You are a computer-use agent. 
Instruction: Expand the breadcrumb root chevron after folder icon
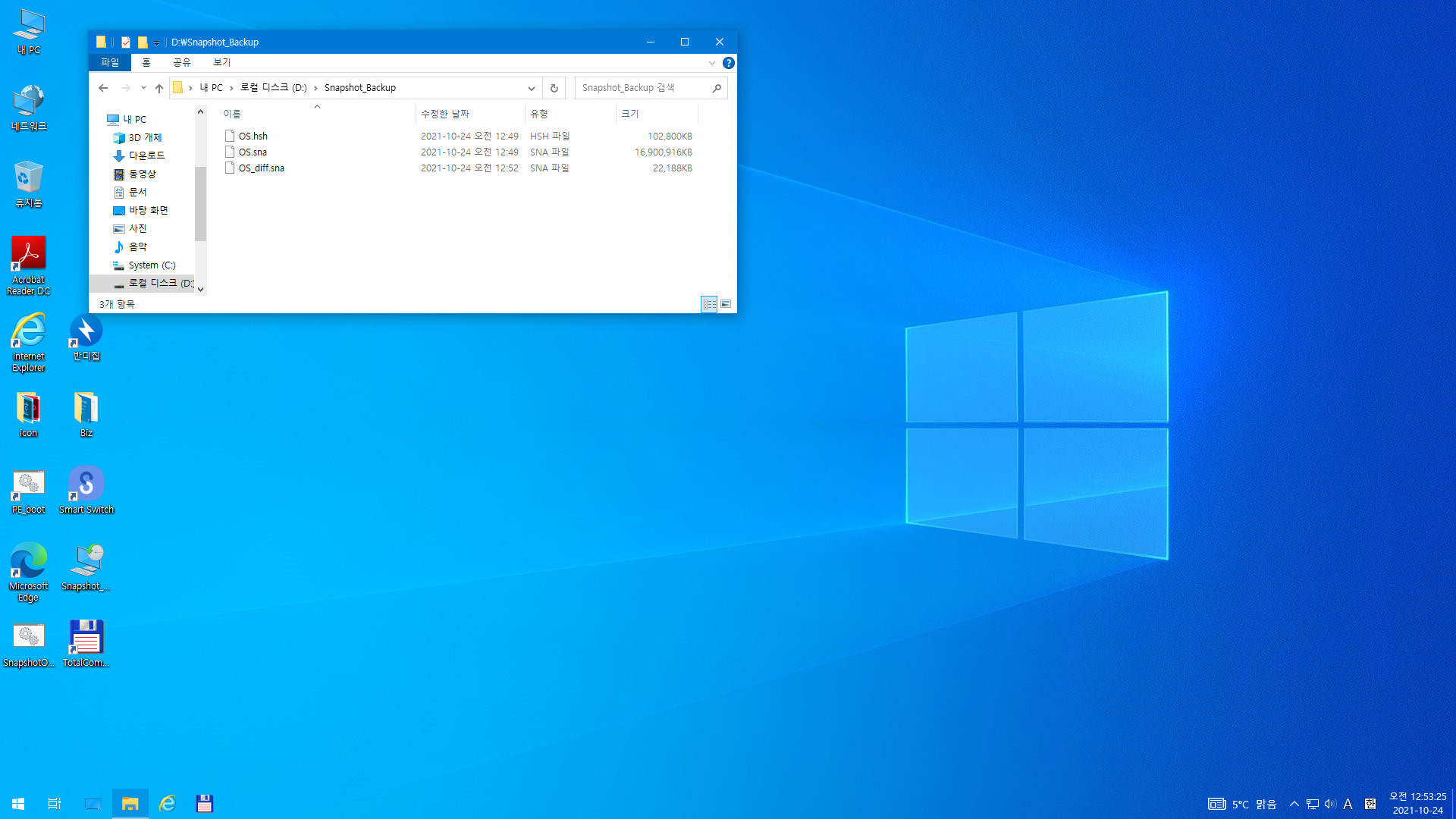(190, 88)
